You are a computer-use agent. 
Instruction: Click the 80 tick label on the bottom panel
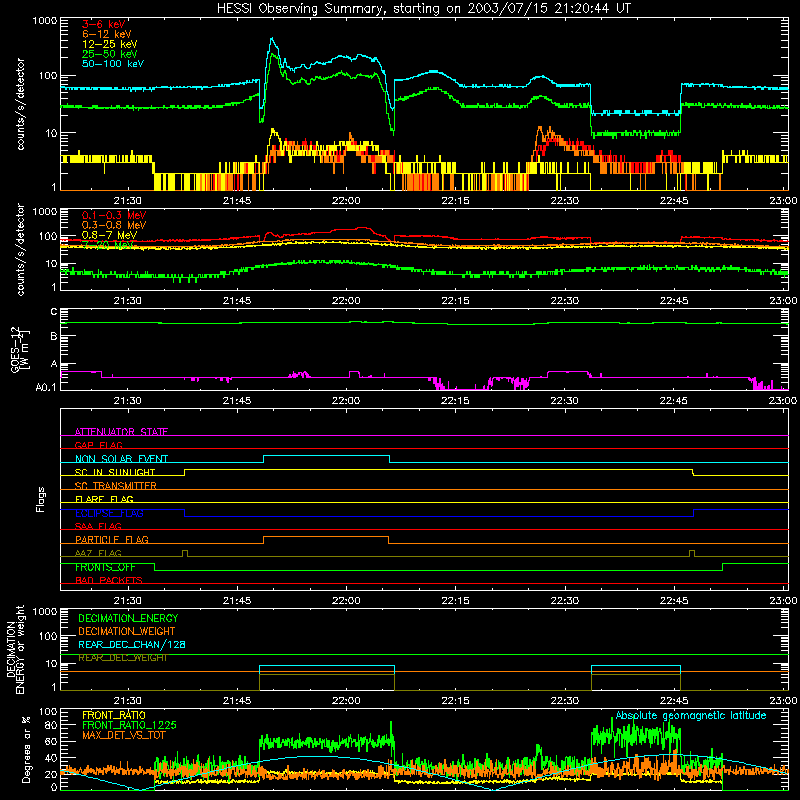click(52, 725)
